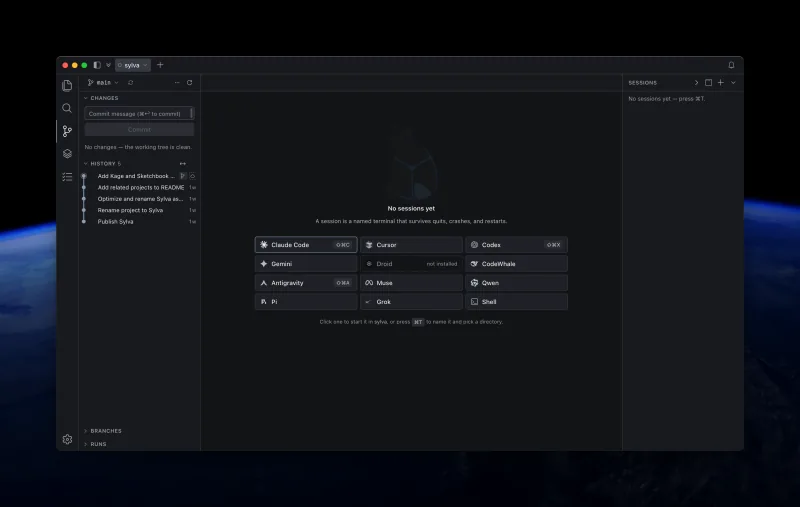The width and height of the screenshot is (800, 507).
Task: Start a Gemini session
Action: (x=306, y=264)
